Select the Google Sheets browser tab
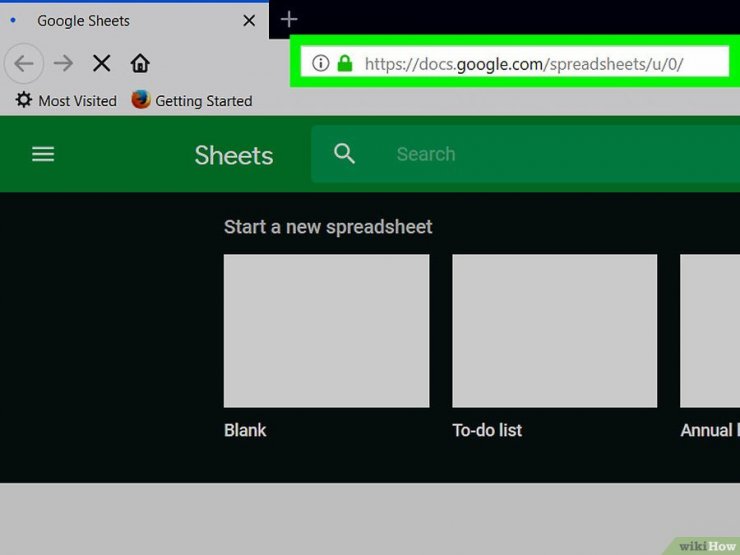 click(x=135, y=20)
